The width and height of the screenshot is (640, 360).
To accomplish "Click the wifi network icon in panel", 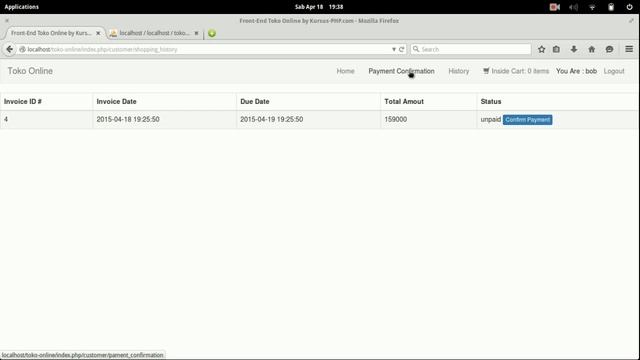I will [x=592, y=7].
